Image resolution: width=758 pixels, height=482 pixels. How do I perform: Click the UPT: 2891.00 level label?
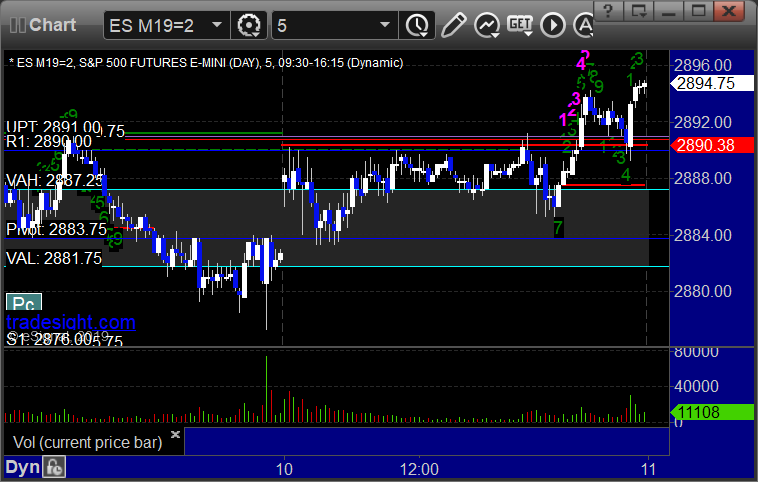point(53,127)
